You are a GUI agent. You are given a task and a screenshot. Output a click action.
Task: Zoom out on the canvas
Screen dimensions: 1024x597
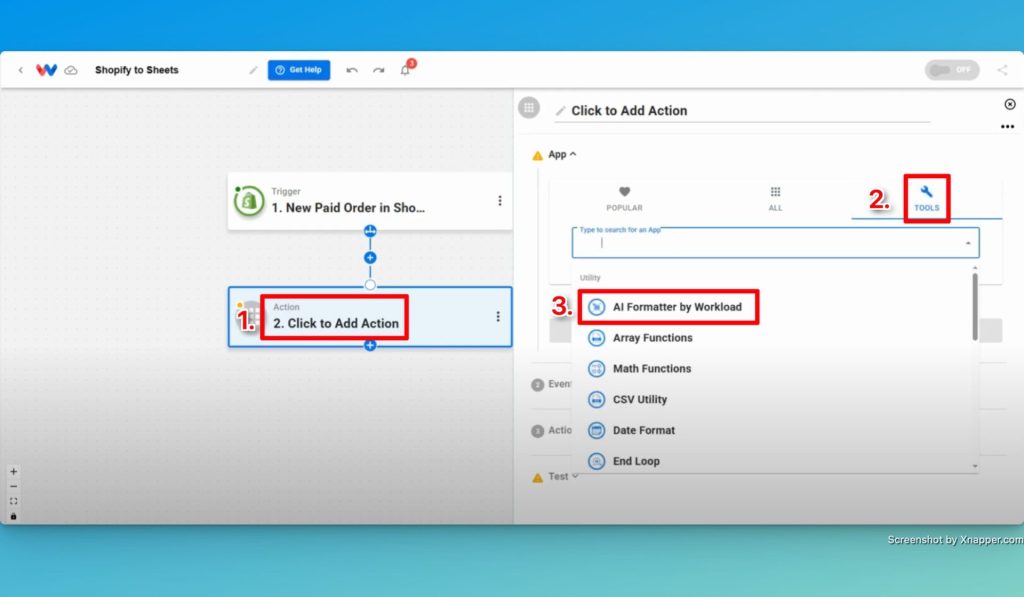13,487
